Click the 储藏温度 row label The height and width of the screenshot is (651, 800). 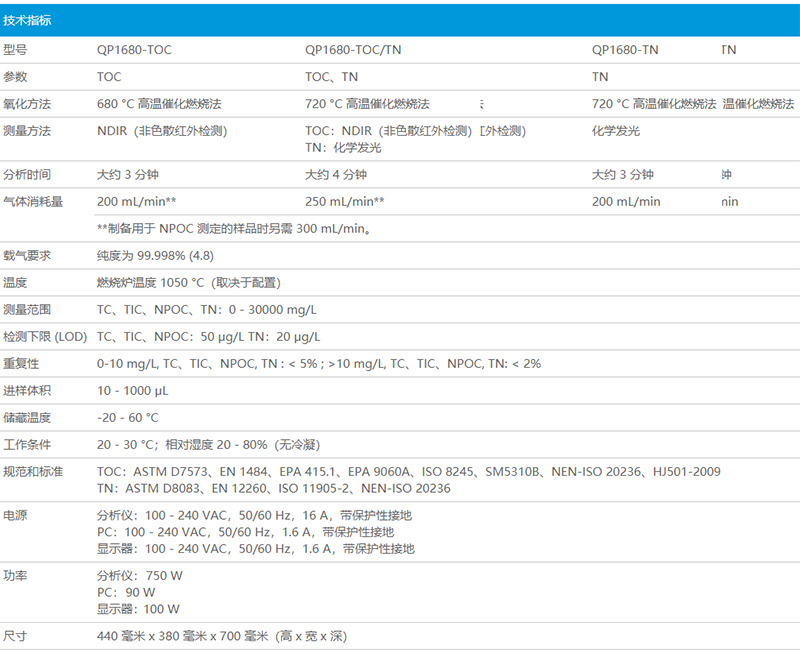click(27, 418)
